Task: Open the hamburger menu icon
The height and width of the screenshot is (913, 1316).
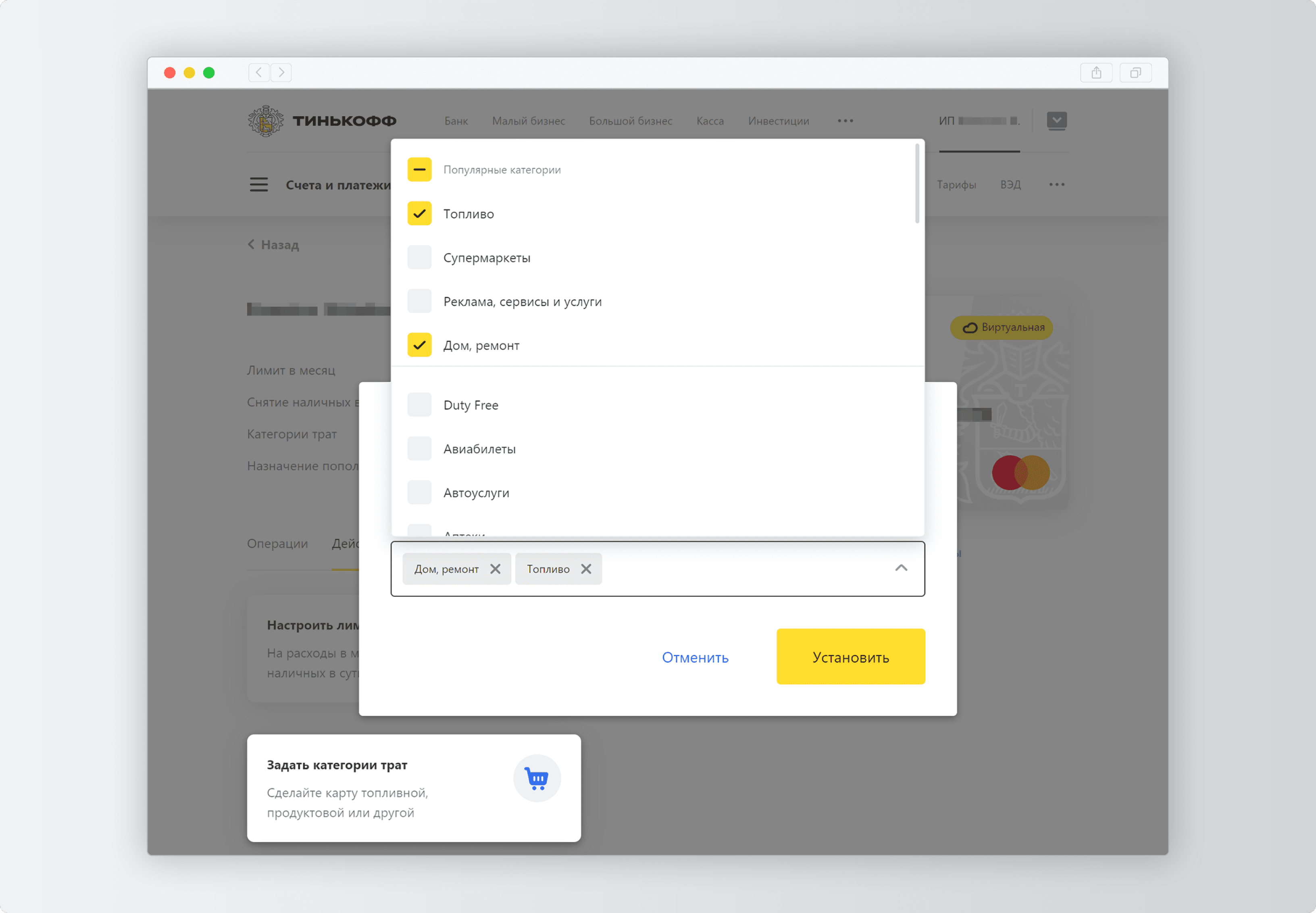Action: pyautogui.click(x=258, y=185)
